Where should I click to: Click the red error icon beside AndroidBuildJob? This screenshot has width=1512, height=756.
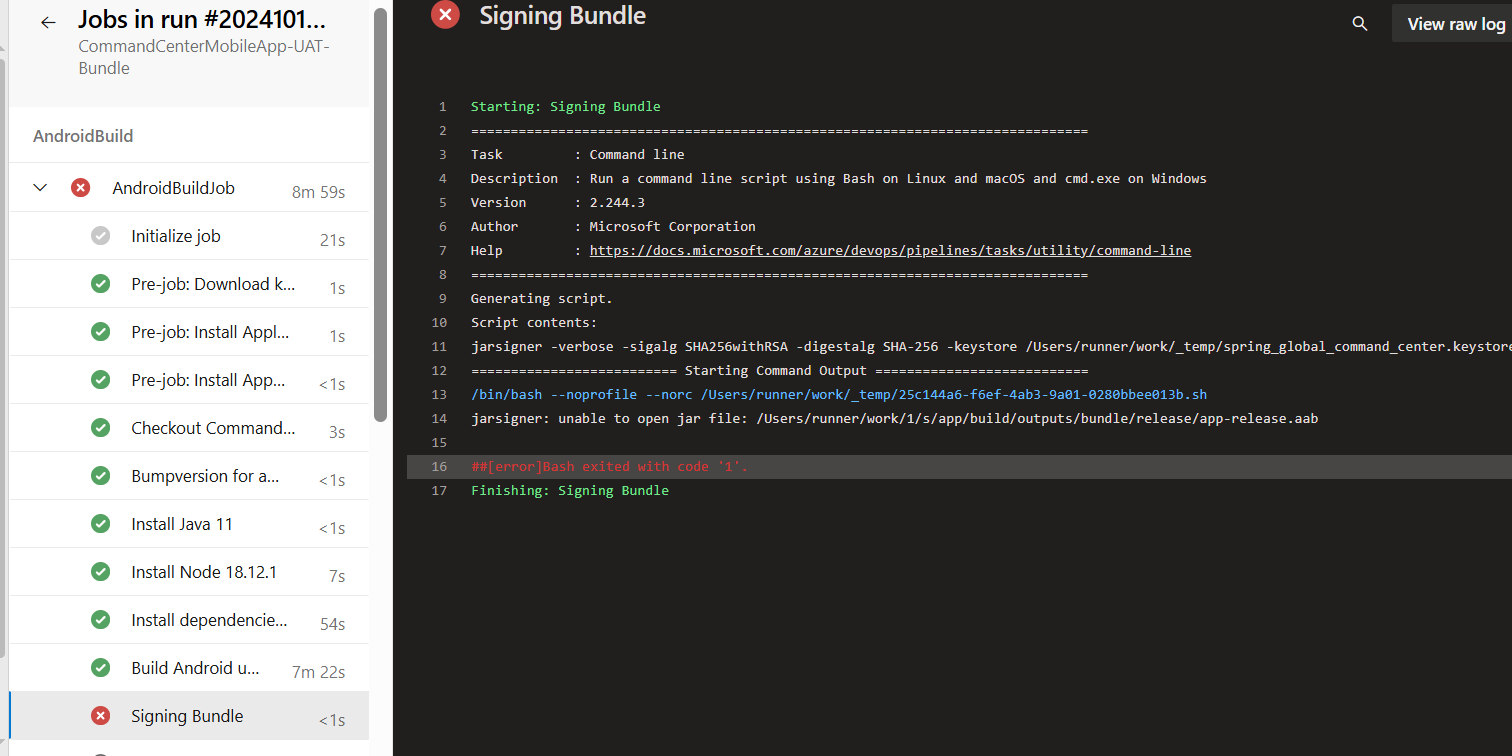[x=80, y=187]
